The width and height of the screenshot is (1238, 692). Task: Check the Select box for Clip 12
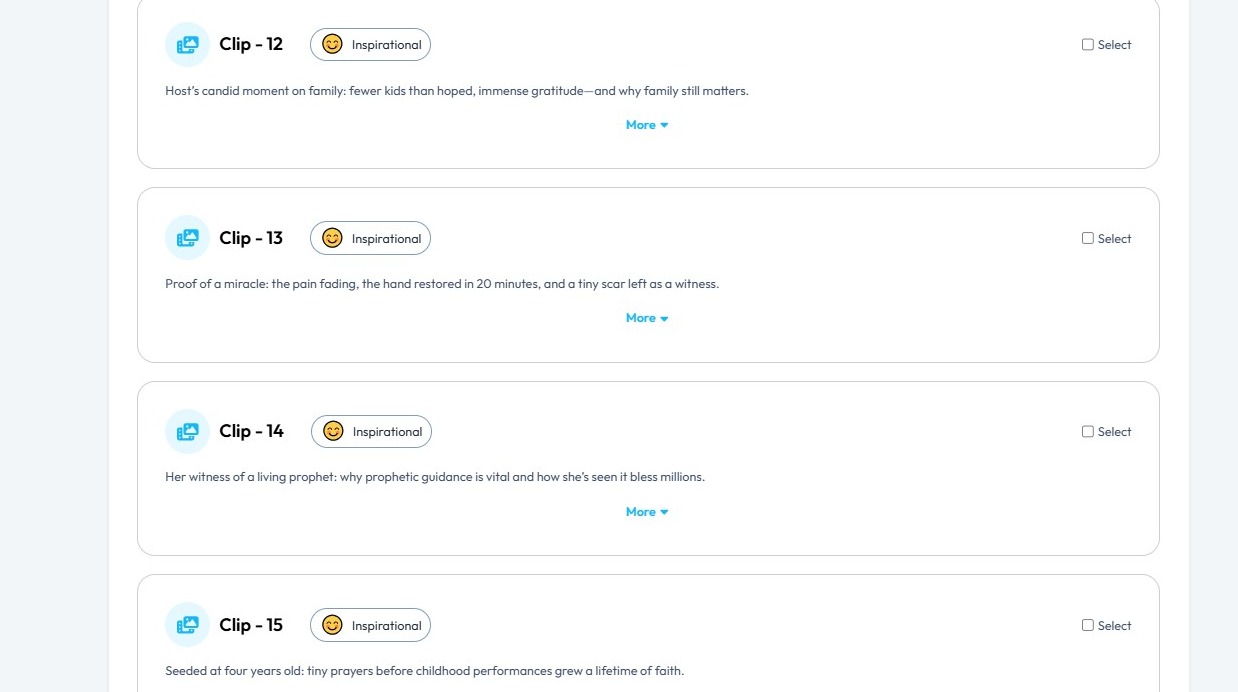coord(1088,44)
